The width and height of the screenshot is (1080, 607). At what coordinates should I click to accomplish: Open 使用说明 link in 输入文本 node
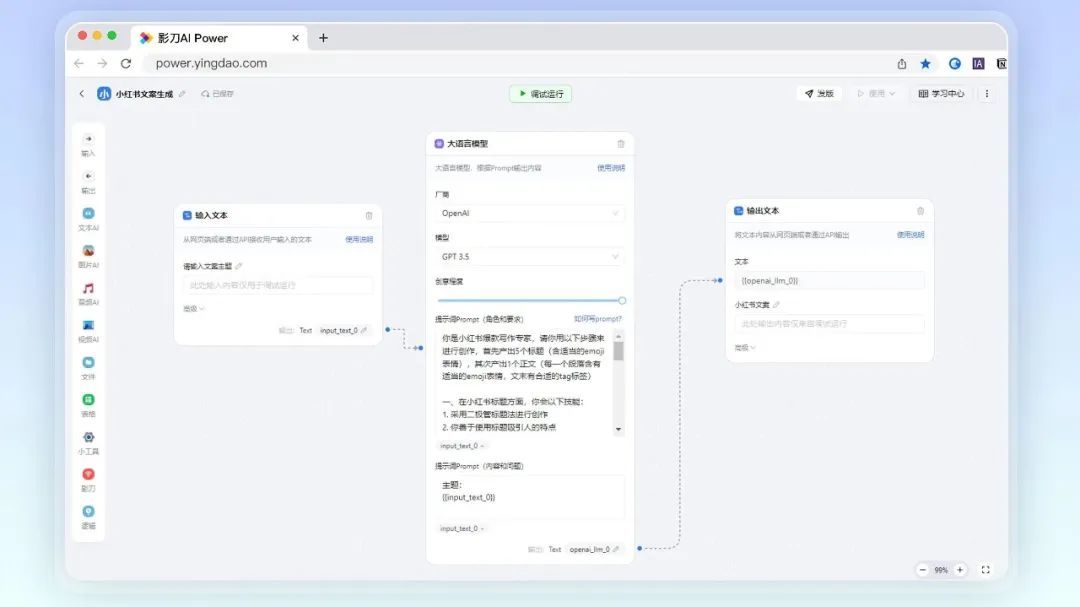coord(359,240)
